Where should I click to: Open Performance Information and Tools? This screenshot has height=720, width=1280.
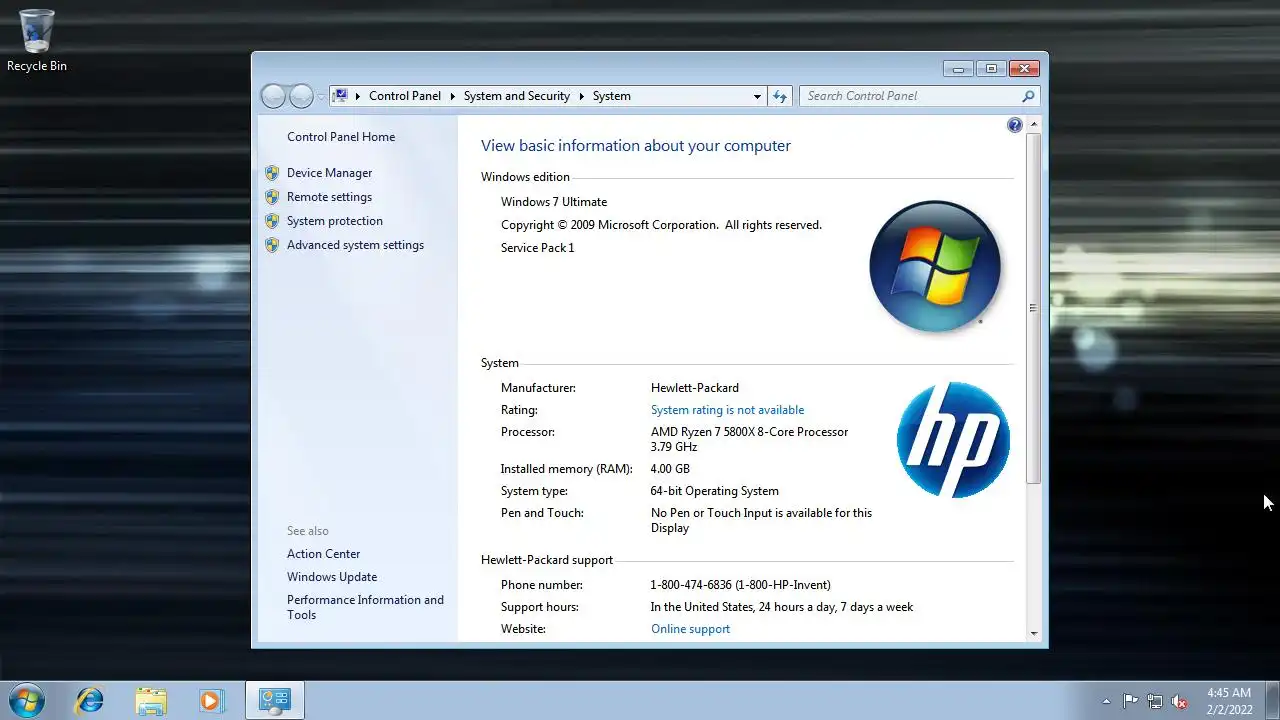(x=365, y=607)
